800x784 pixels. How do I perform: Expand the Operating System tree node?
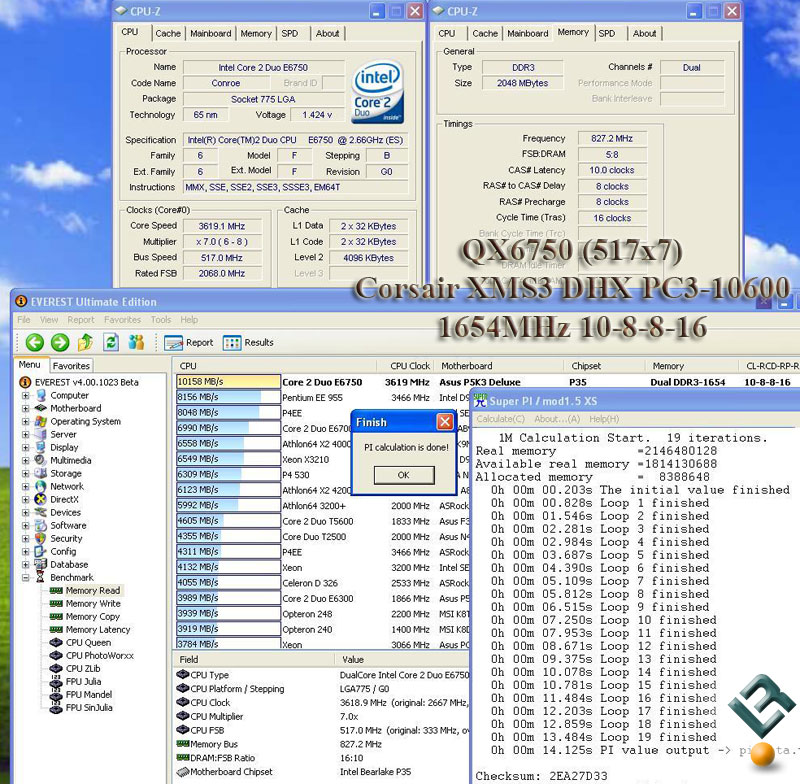point(26,421)
